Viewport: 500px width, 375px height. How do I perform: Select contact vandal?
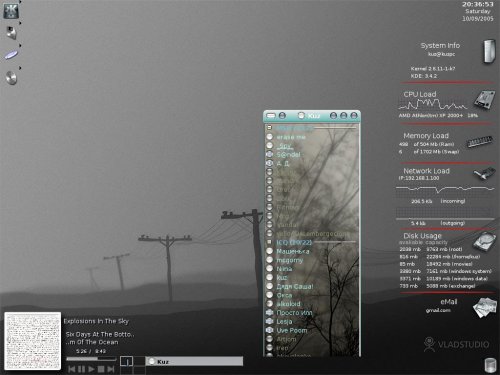(x=287, y=225)
